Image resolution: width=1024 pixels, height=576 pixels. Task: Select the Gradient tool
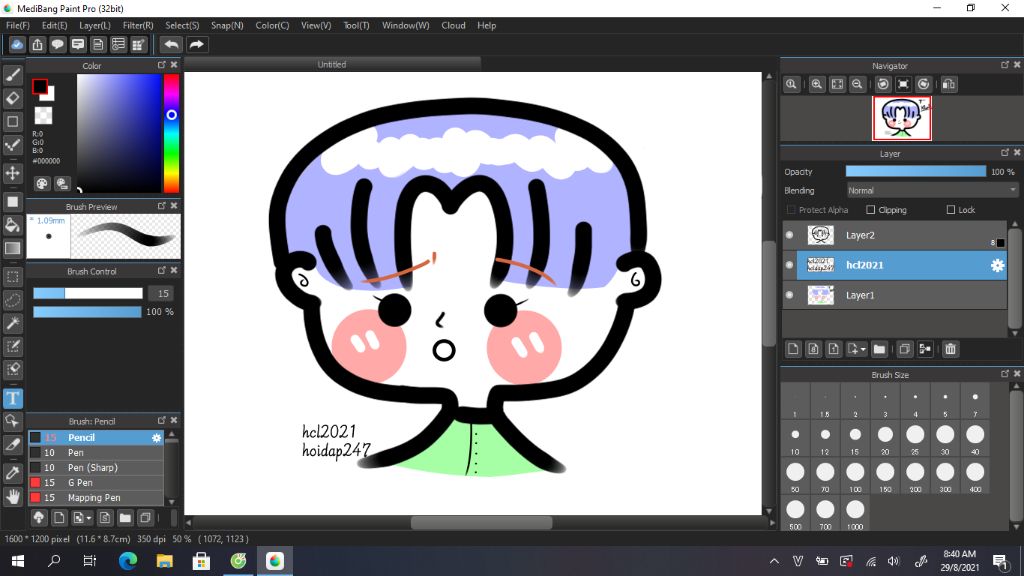(x=12, y=248)
